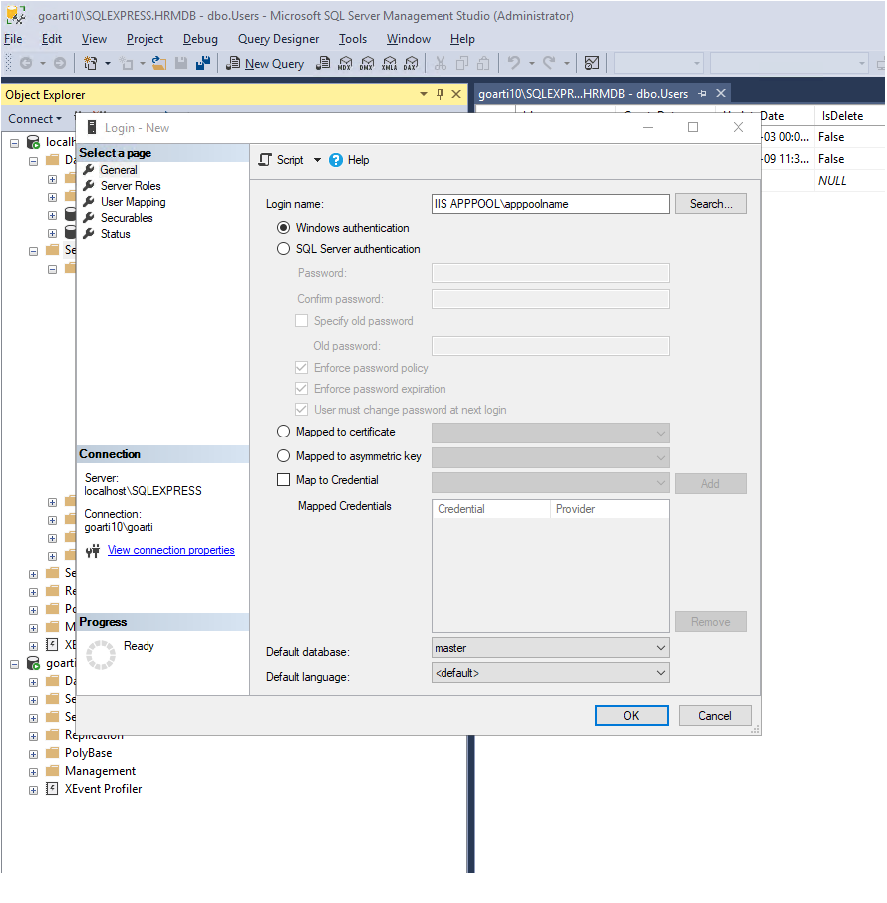The width and height of the screenshot is (887, 903).
Task: Toggle the Enforce password expiration checkbox
Action: pyautogui.click(x=301, y=388)
